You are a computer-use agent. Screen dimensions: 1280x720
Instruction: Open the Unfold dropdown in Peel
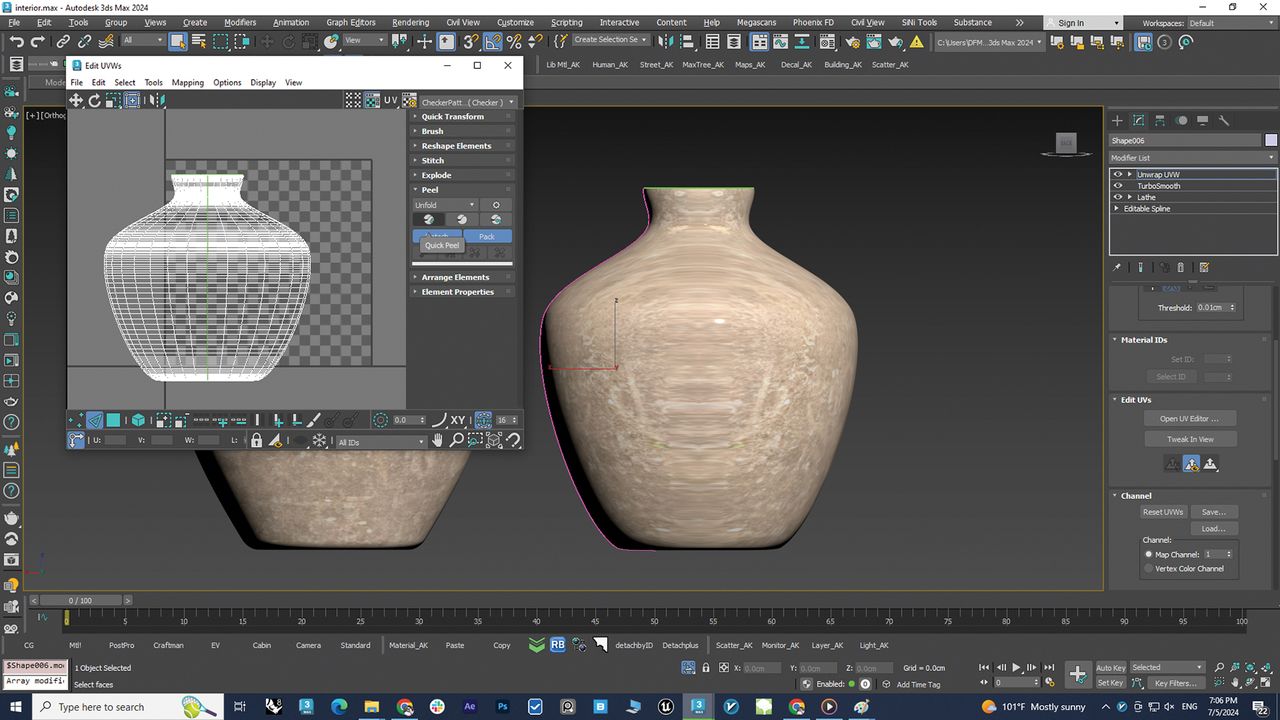point(445,205)
